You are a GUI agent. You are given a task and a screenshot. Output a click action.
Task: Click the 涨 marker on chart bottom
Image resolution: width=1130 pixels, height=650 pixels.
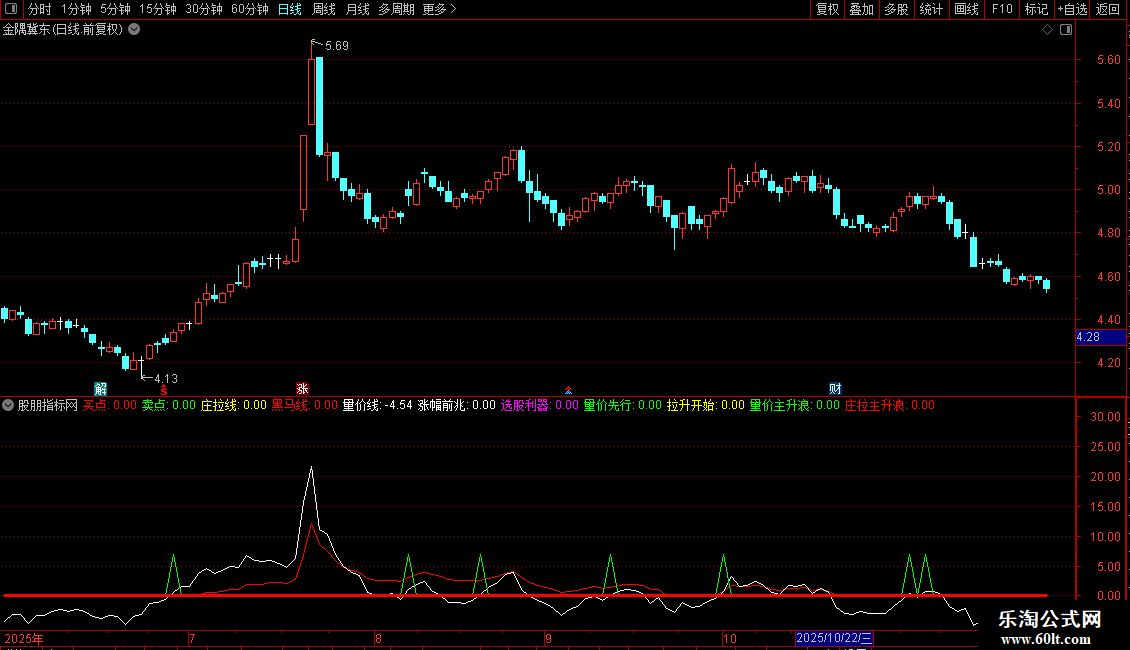click(x=302, y=389)
